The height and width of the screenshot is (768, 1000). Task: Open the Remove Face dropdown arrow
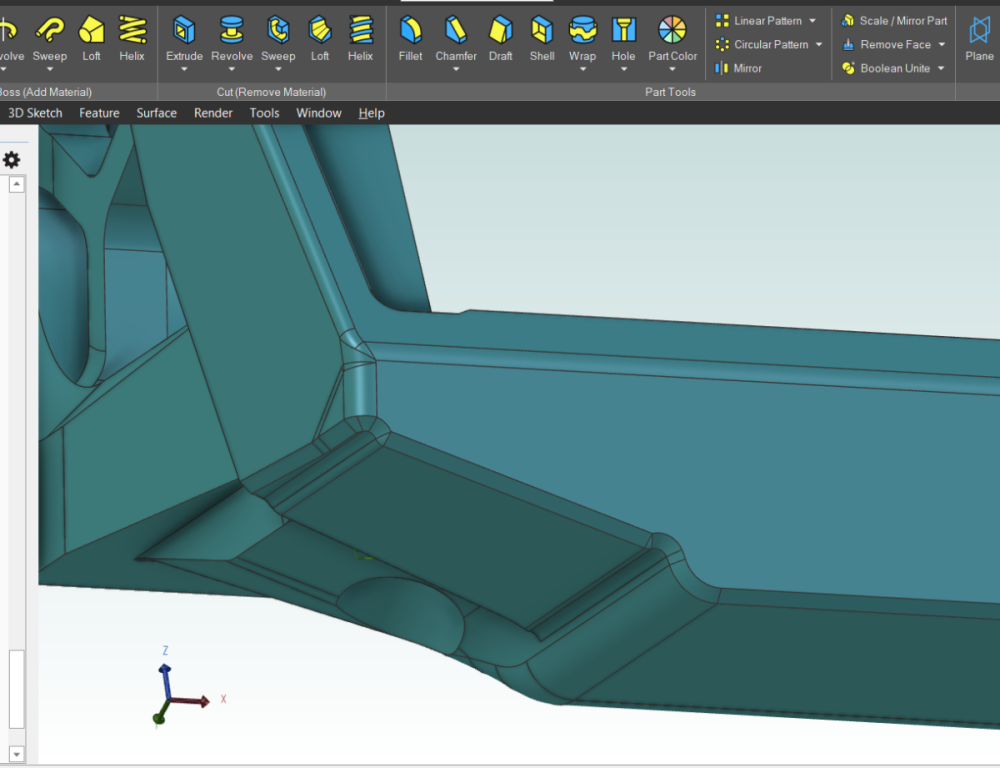point(941,44)
